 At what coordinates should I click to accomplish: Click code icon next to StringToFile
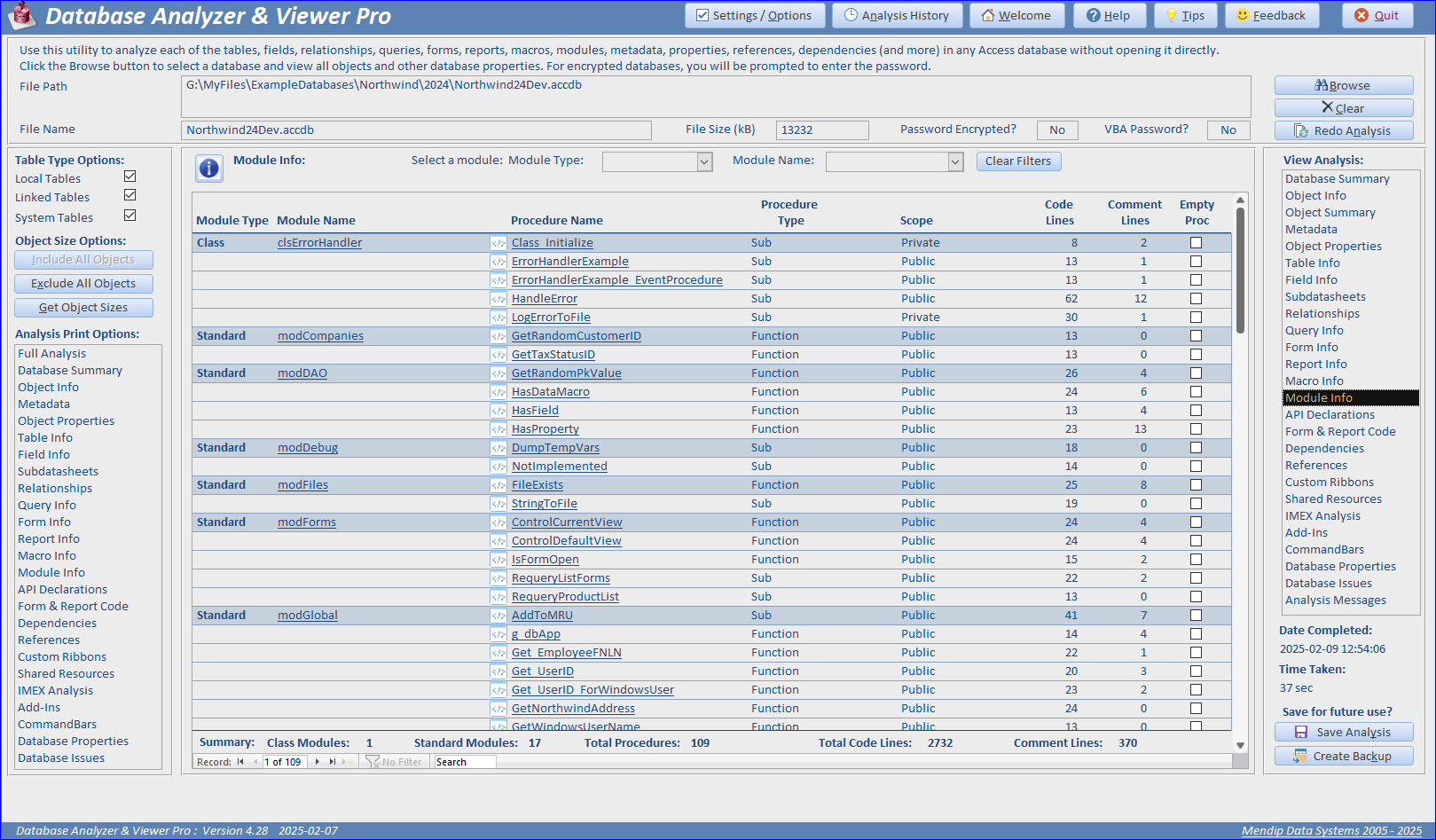tap(498, 504)
